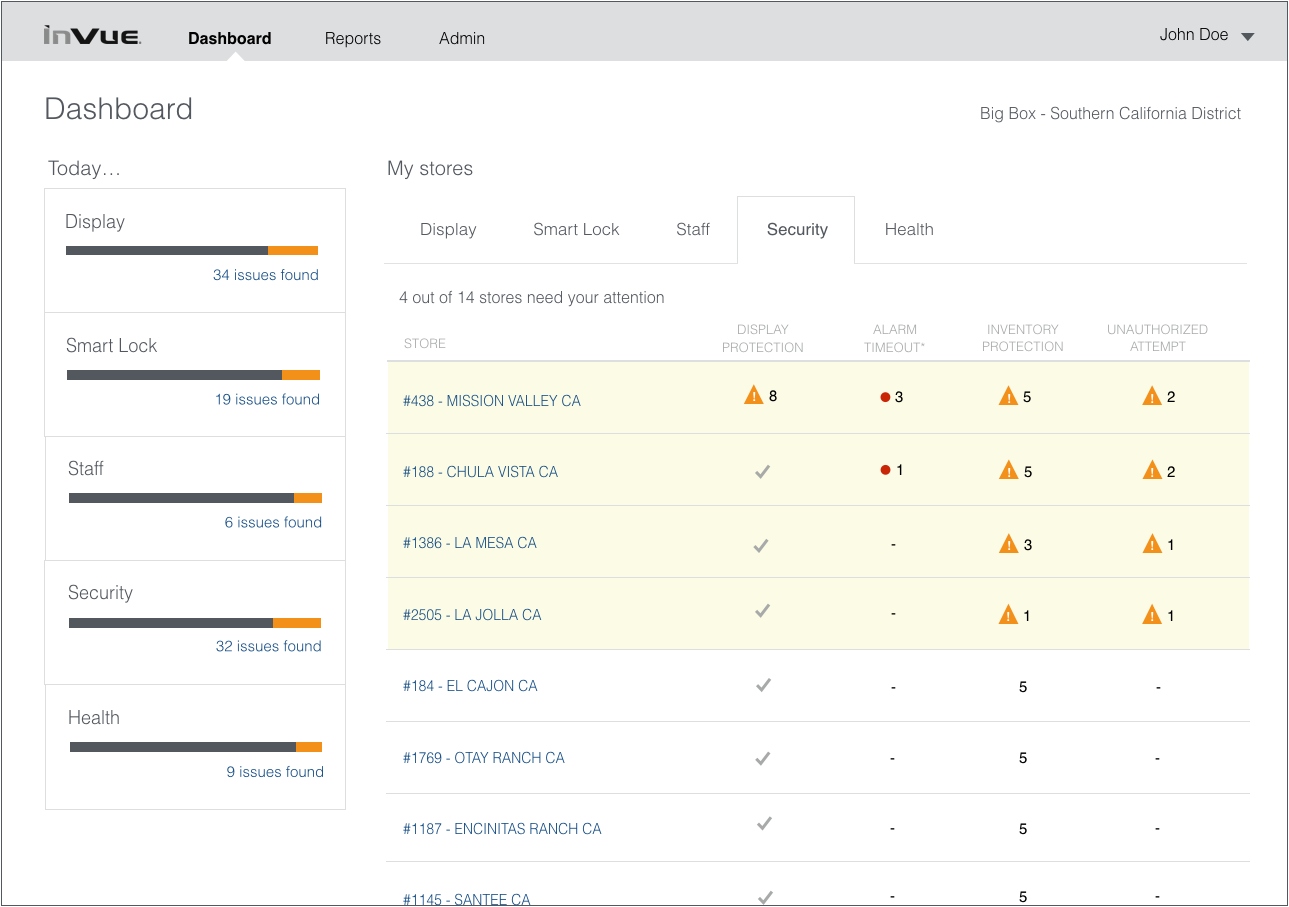Image resolution: width=1289 pixels, height=907 pixels.
Task: Sort the ALARM TIMEOUT column
Action: click(894, 338)
